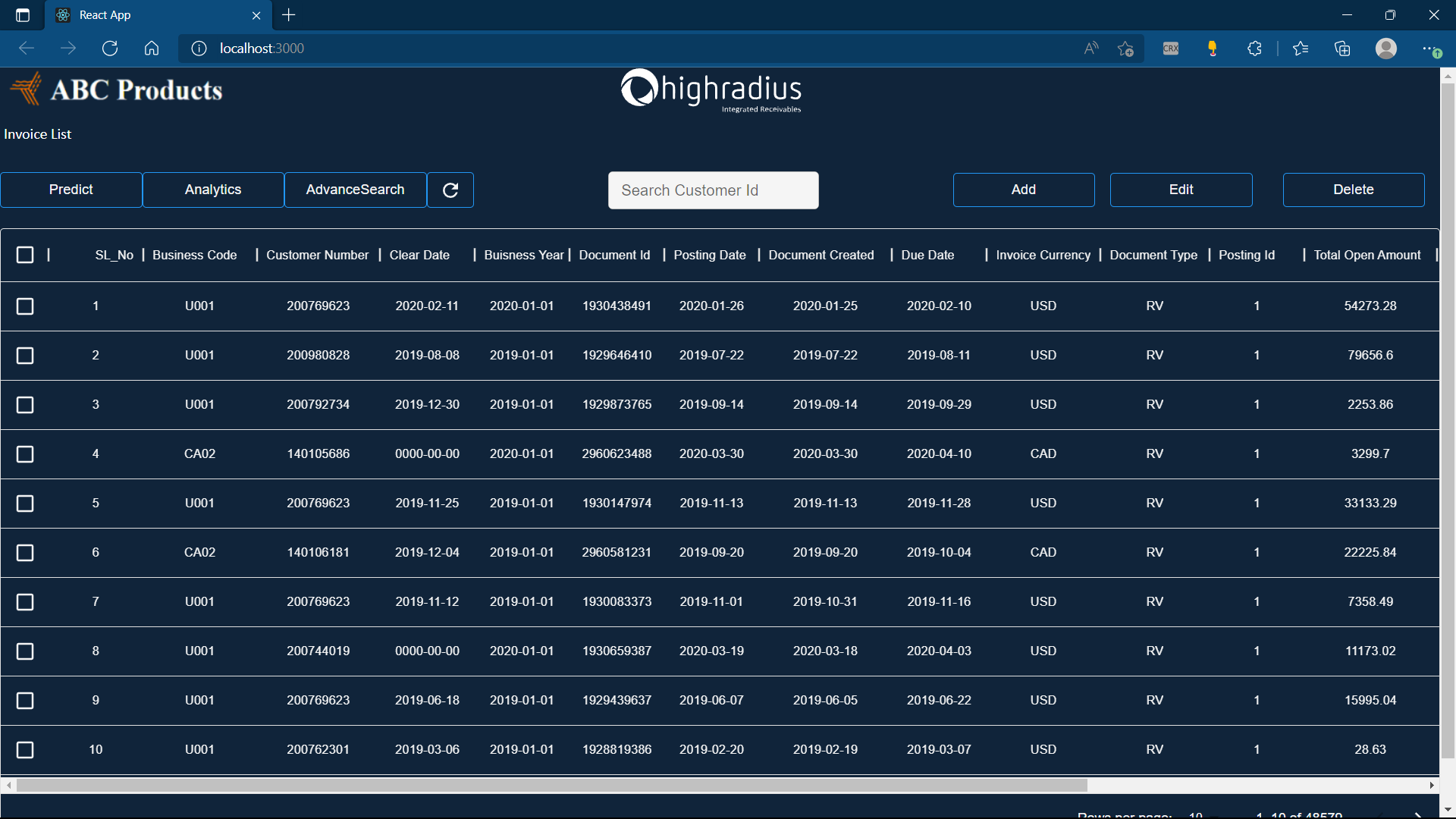The width and height of the screenshot is (1456, 819).
Task: Click the CAD currency cell in row 6
Action: click(1043, 552)
